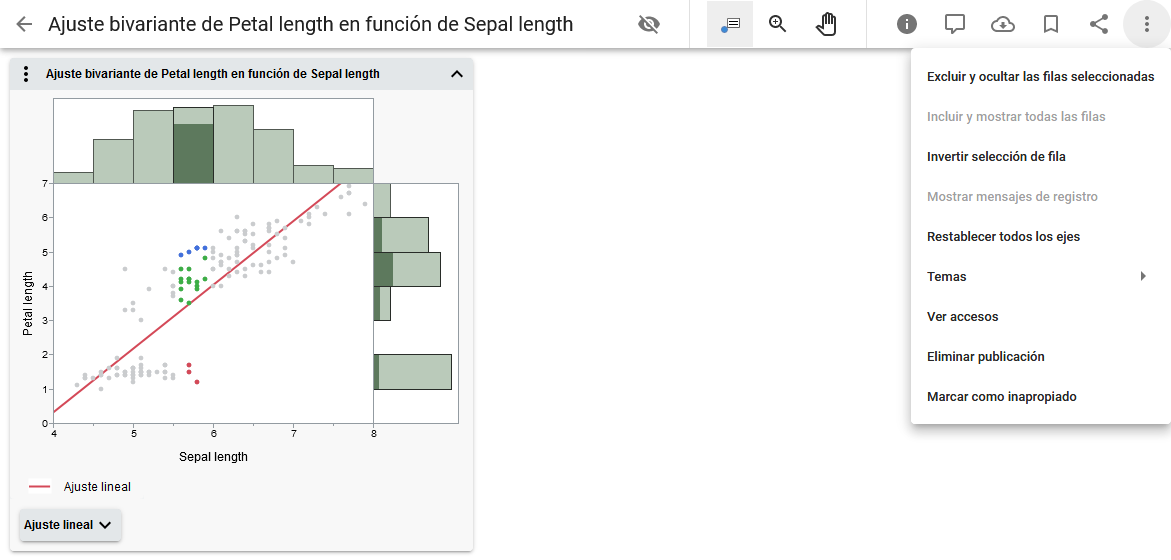Screen dimensions: 1171x560
Task: Bookmark this report
Action: click(1051, 24)
